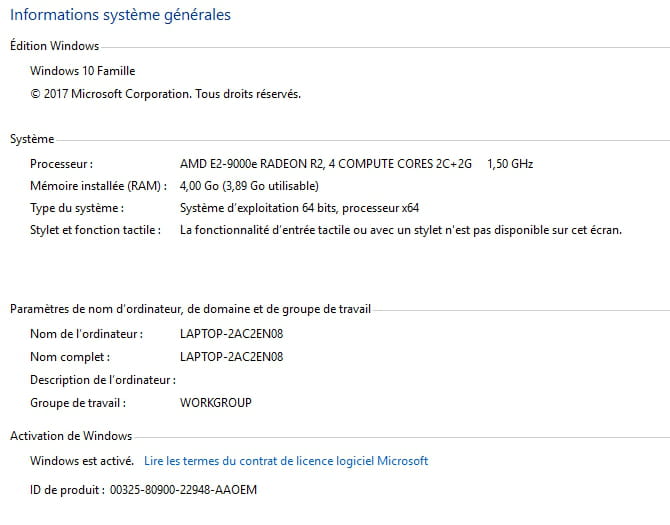
Task: Click the 'Type du système :' label
Action: point(77,208)
